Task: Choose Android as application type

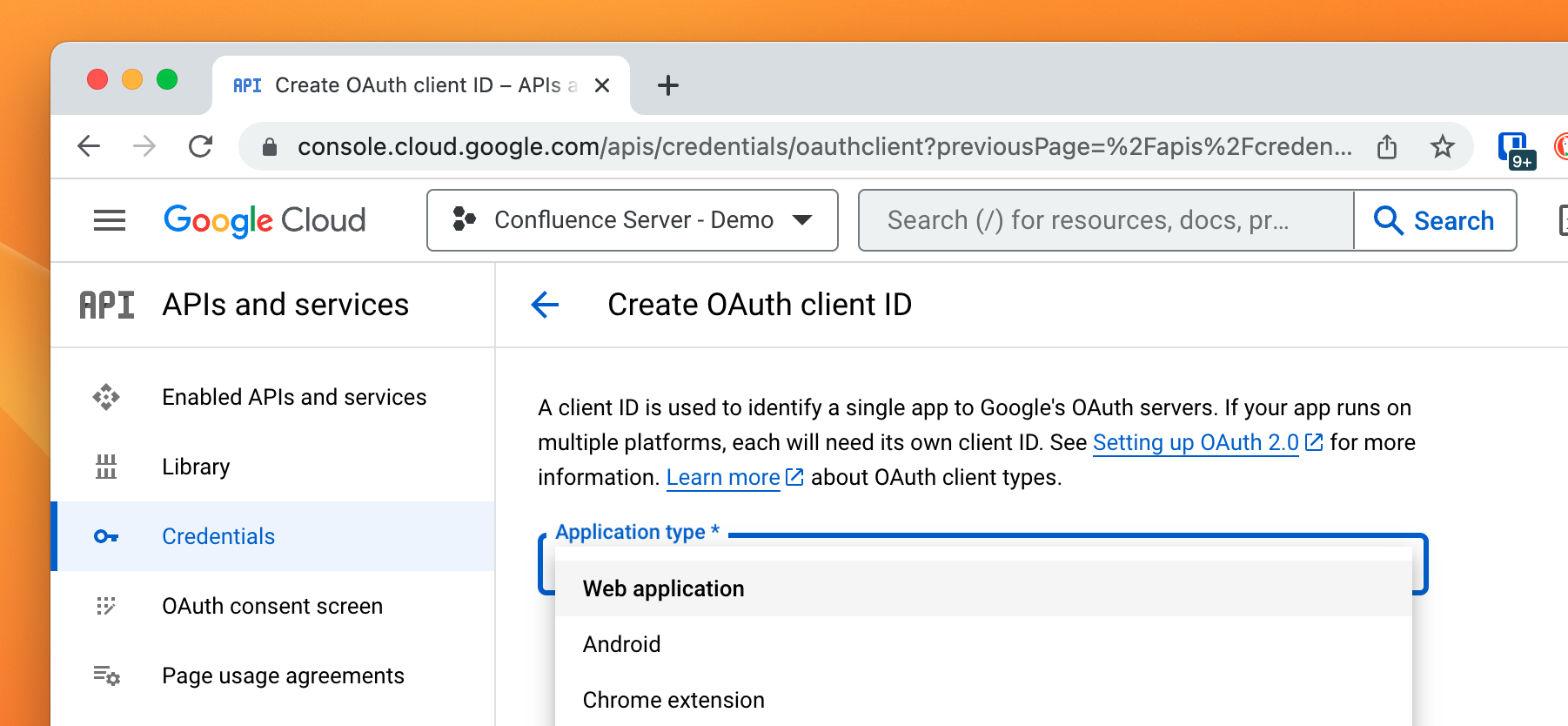Action: 621,644
